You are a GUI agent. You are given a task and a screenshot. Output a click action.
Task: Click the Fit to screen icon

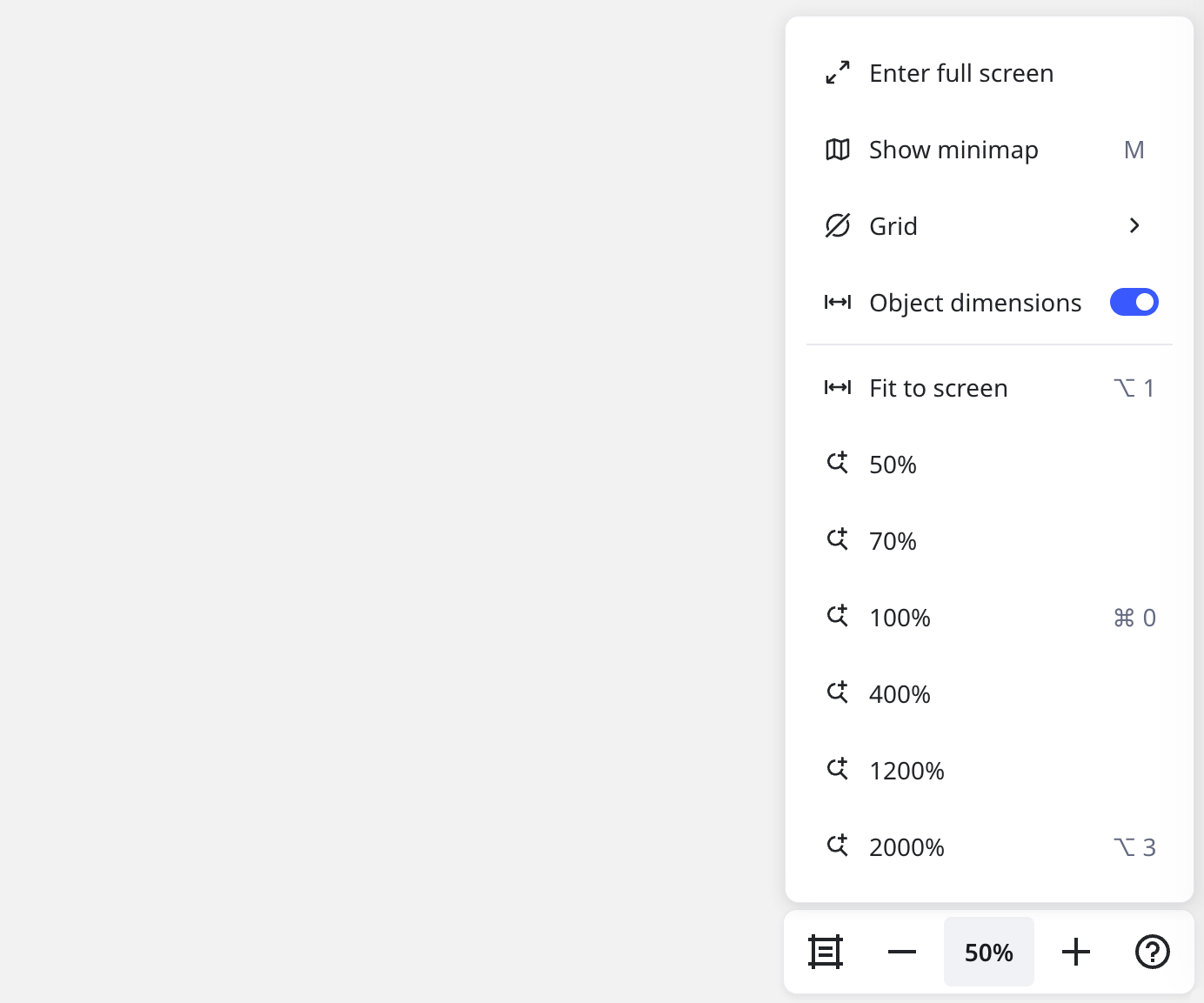pyautogui.click(x=837, y=388)
